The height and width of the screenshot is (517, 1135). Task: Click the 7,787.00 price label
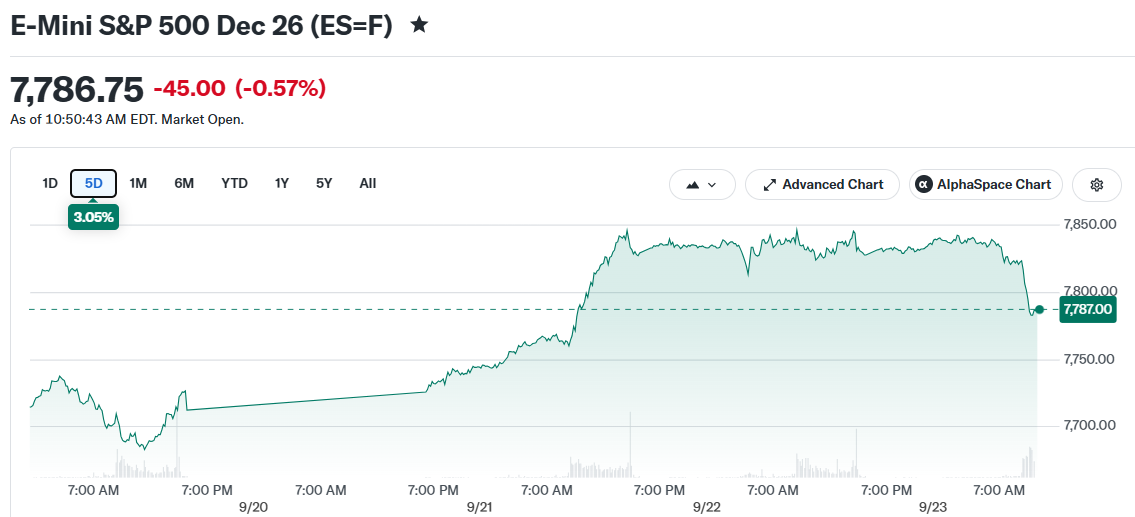point(1087,310)
